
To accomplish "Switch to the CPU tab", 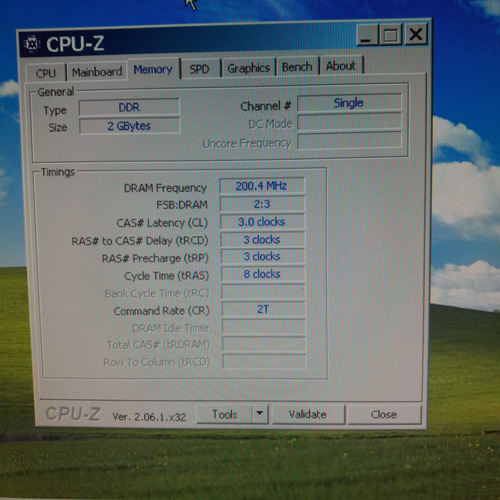I will coord(46,73).
